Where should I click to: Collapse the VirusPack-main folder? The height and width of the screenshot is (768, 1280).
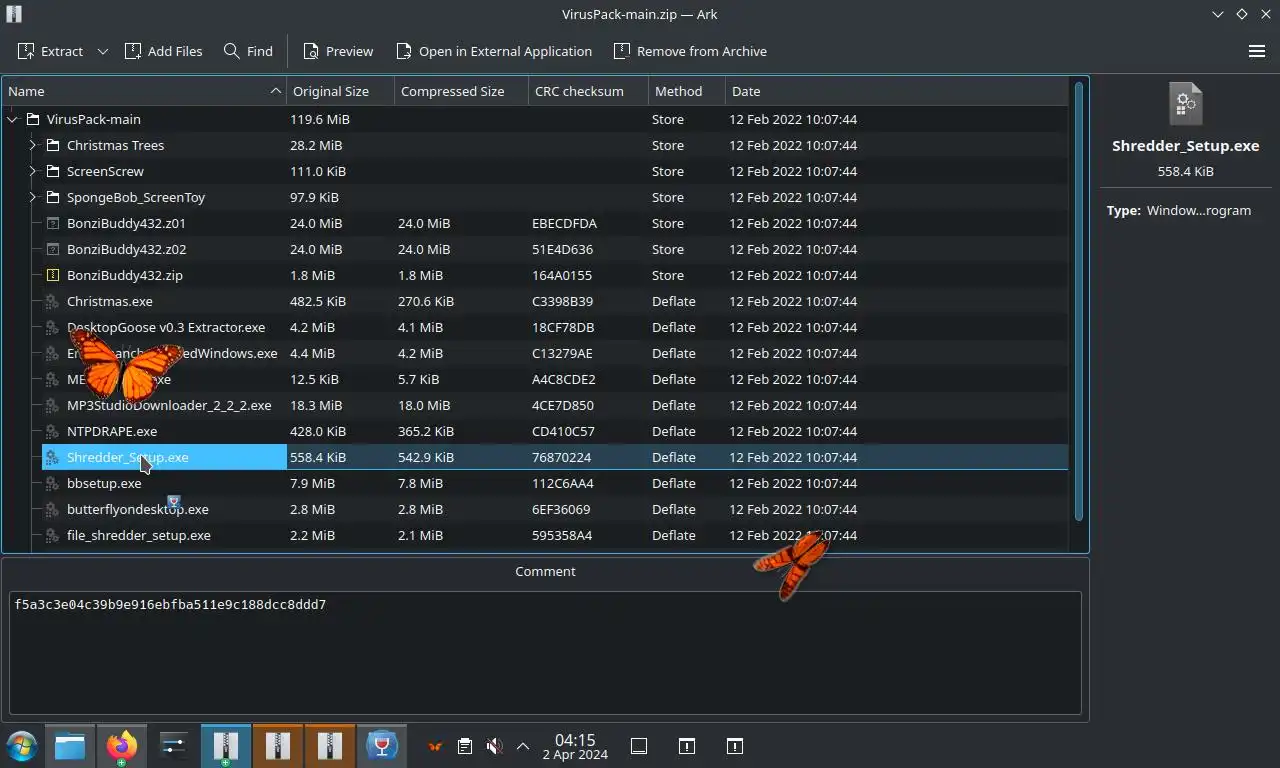pos(13,119)
